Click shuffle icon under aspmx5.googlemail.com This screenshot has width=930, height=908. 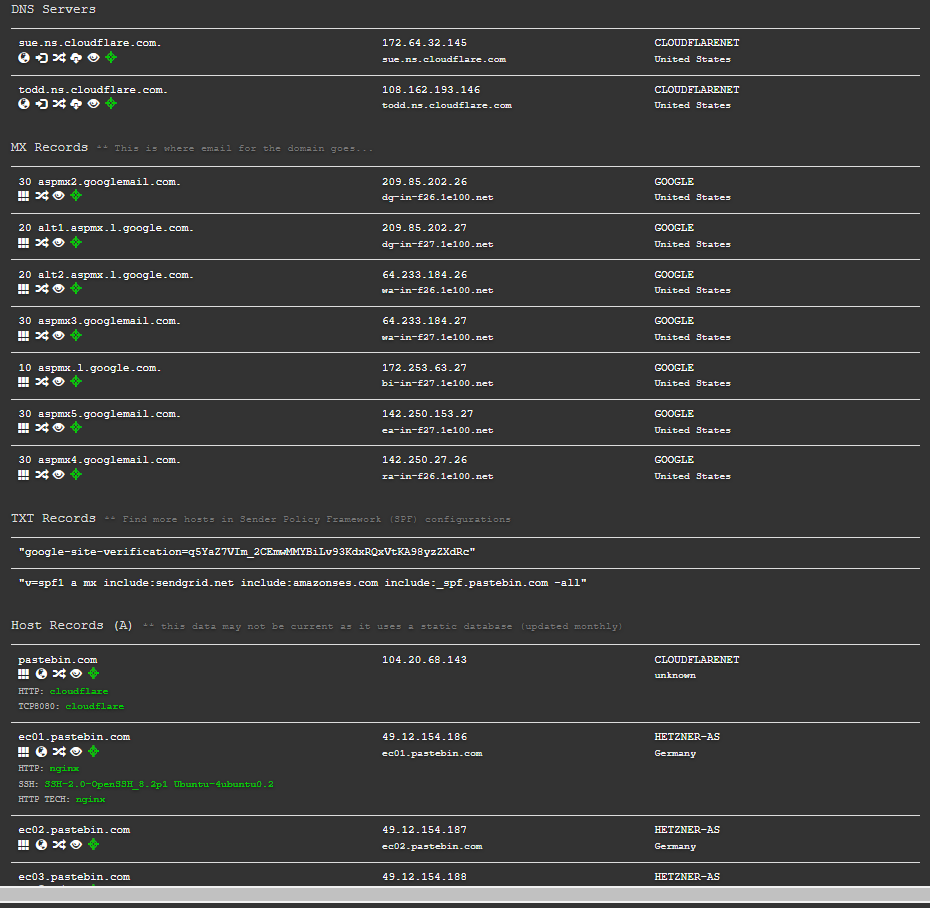click(41, 428)
